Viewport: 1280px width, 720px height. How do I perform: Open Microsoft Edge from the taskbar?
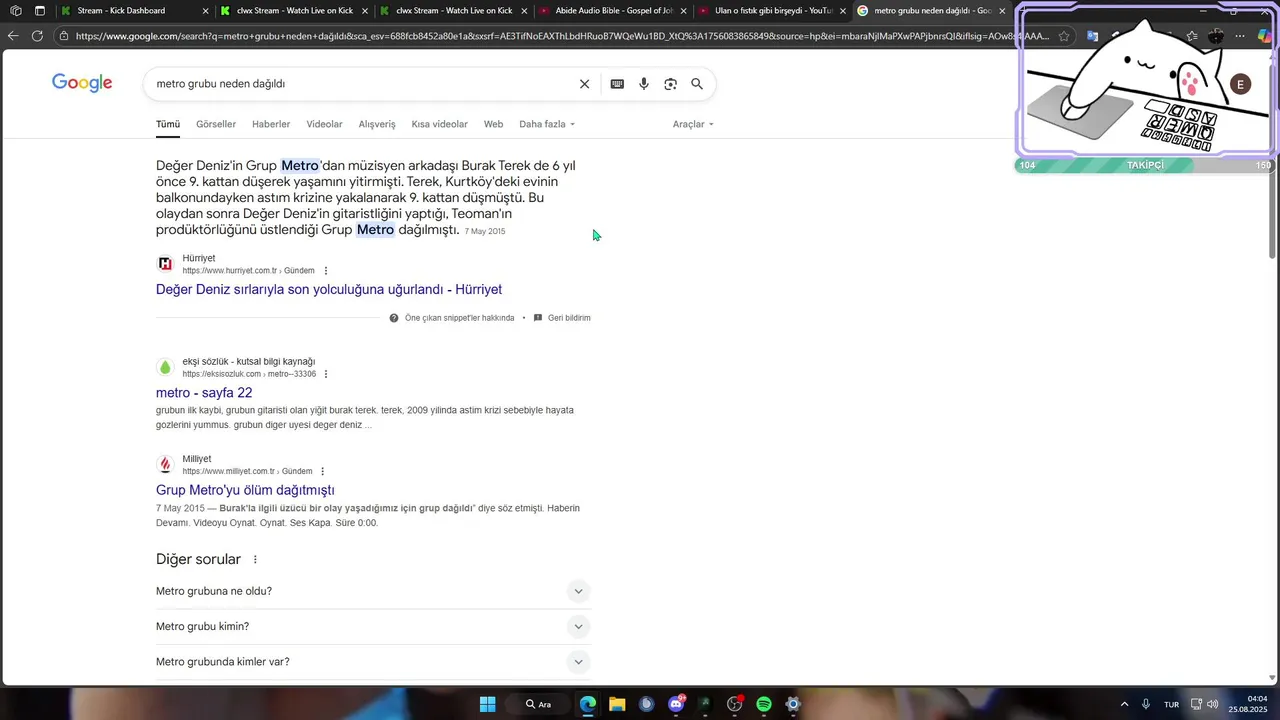pos(588,704)
